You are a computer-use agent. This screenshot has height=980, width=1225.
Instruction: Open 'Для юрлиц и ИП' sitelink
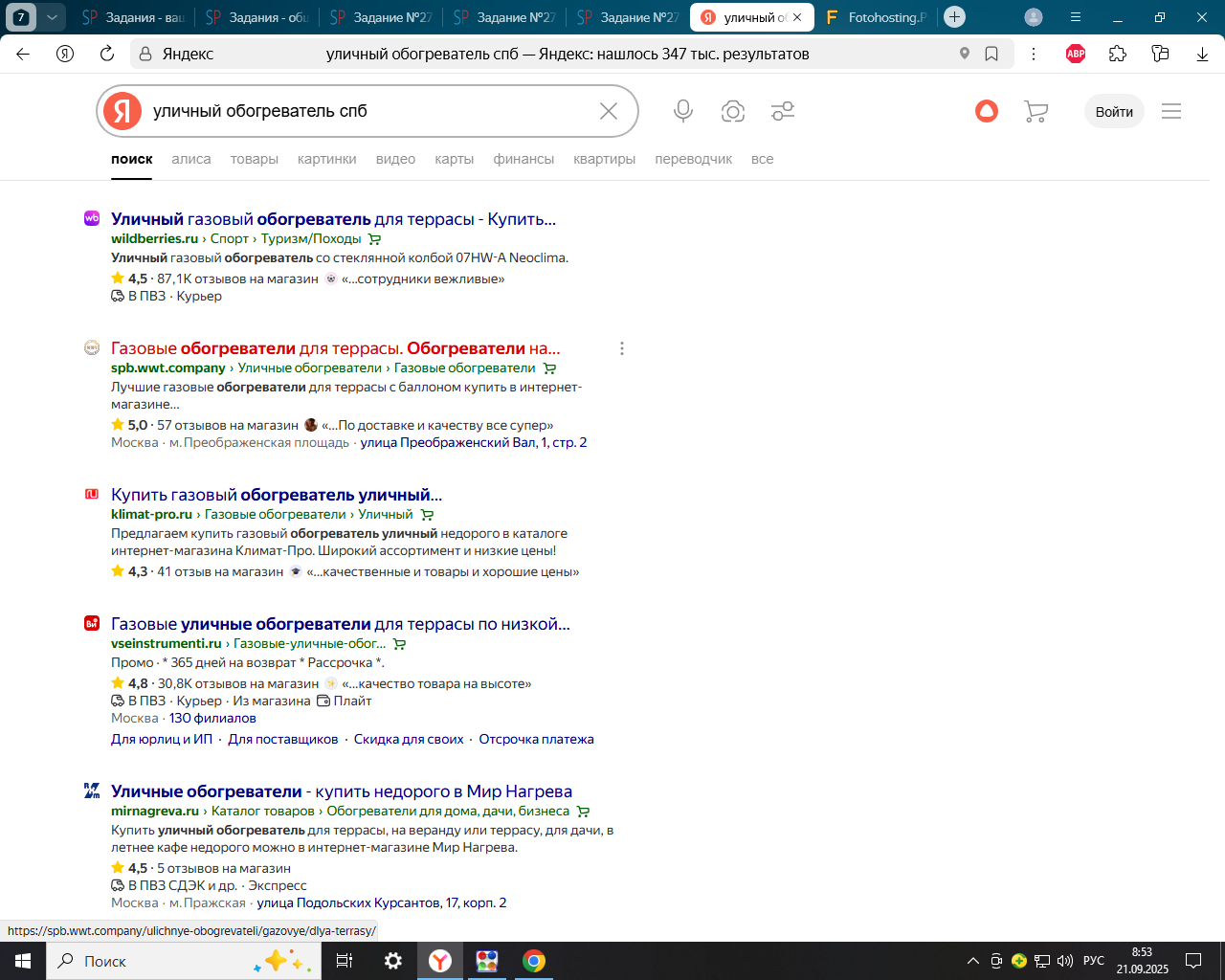(162, 739)
